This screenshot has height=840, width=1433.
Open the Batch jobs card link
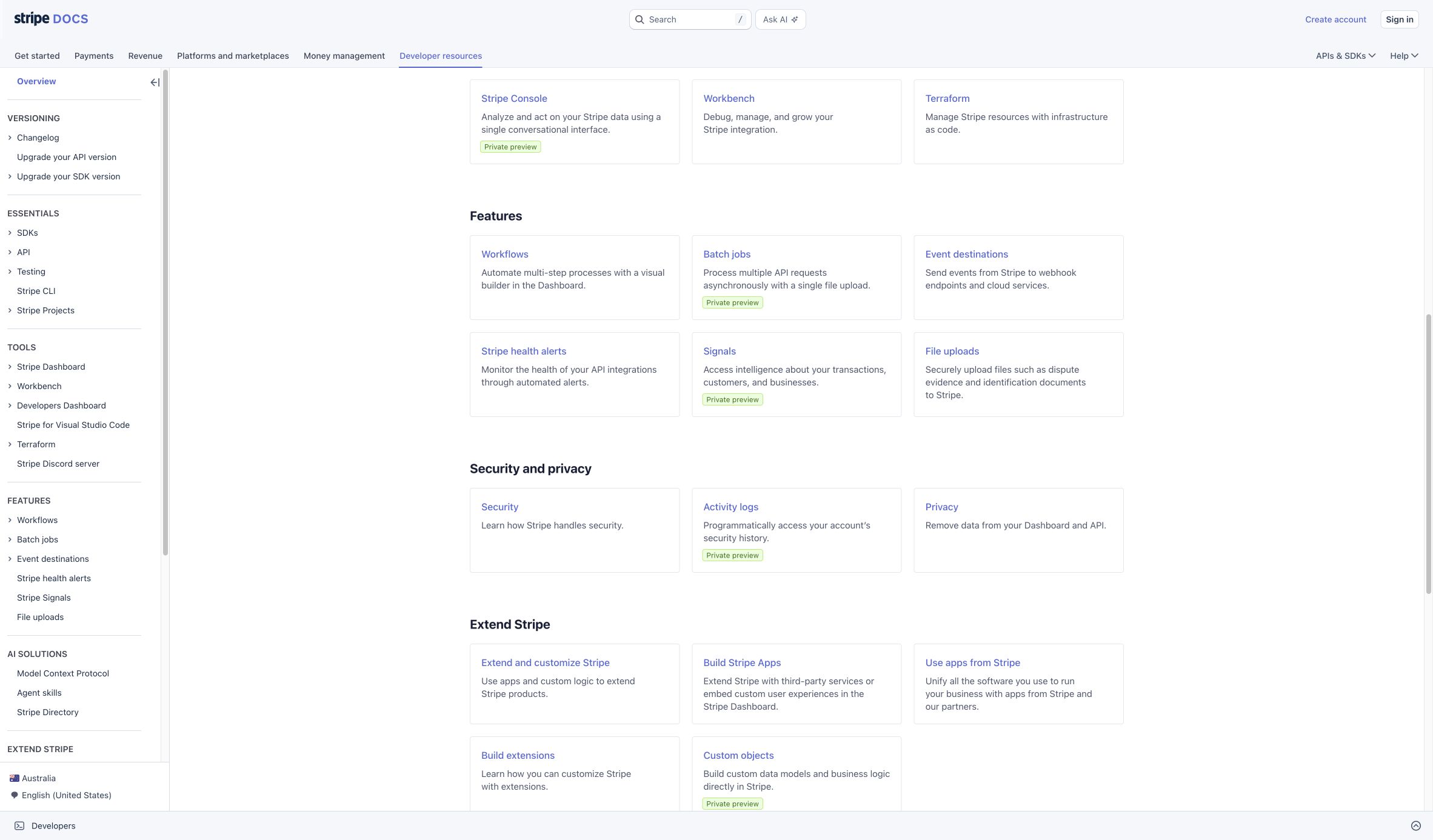coord(727,254)
